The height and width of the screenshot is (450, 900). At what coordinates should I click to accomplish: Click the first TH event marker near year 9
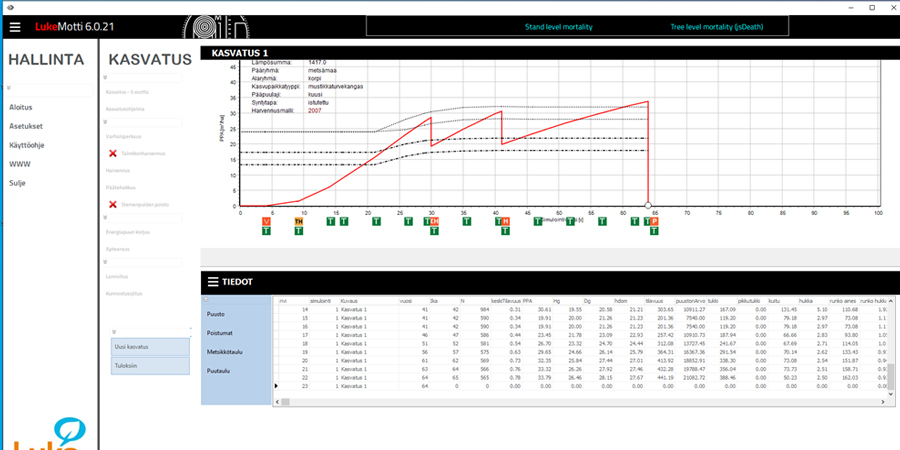click(x=299, y=221)
